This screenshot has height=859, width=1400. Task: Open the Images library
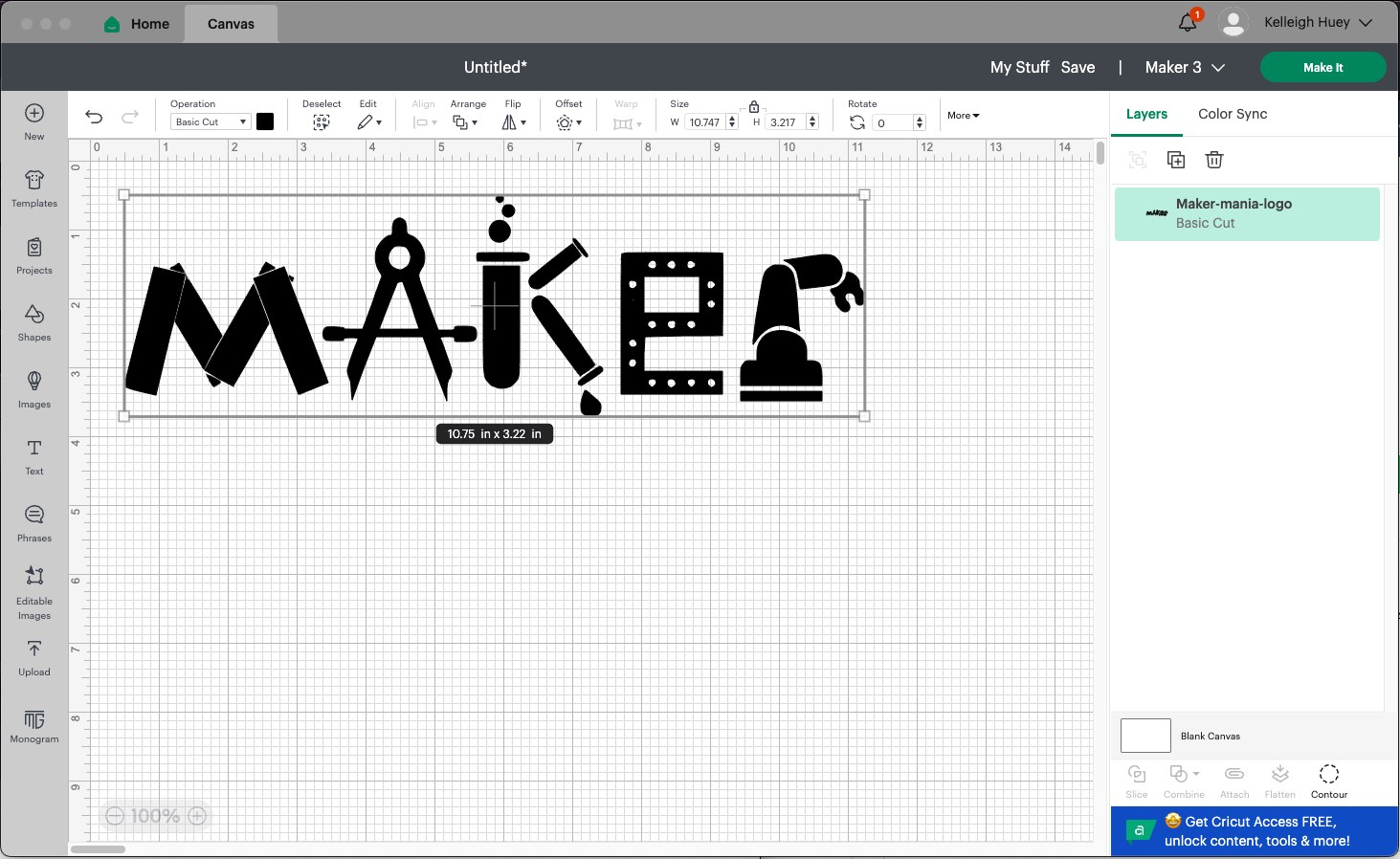tap(34, 389)
